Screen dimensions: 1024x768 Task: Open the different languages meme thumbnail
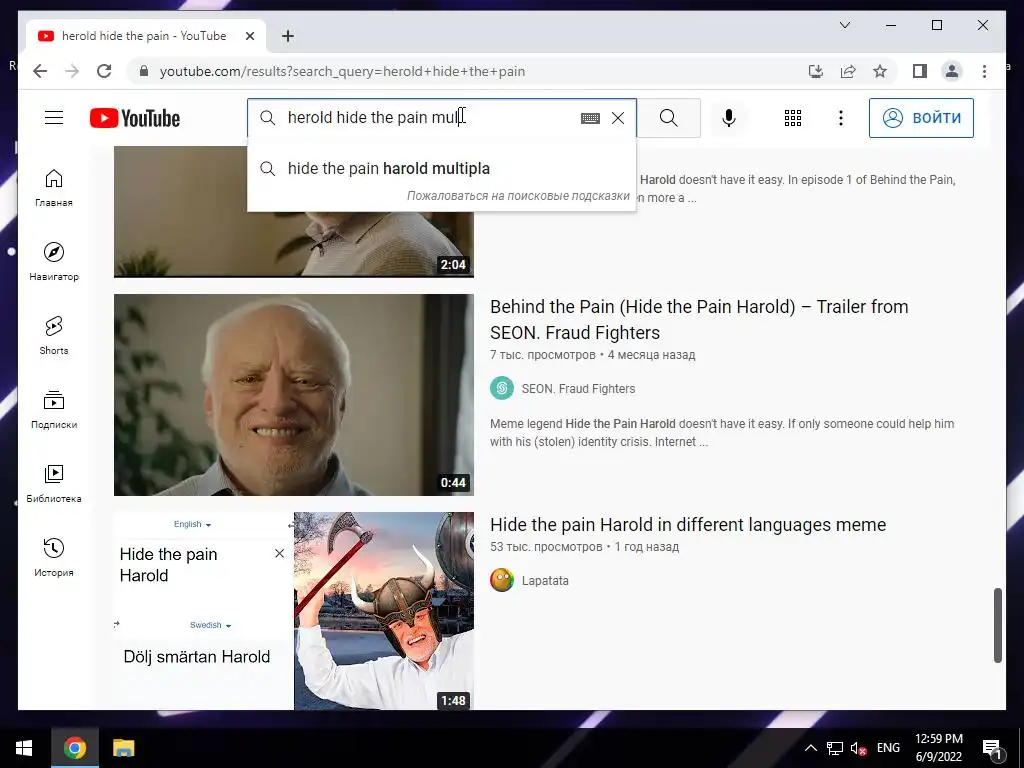(x=294, y=611)
